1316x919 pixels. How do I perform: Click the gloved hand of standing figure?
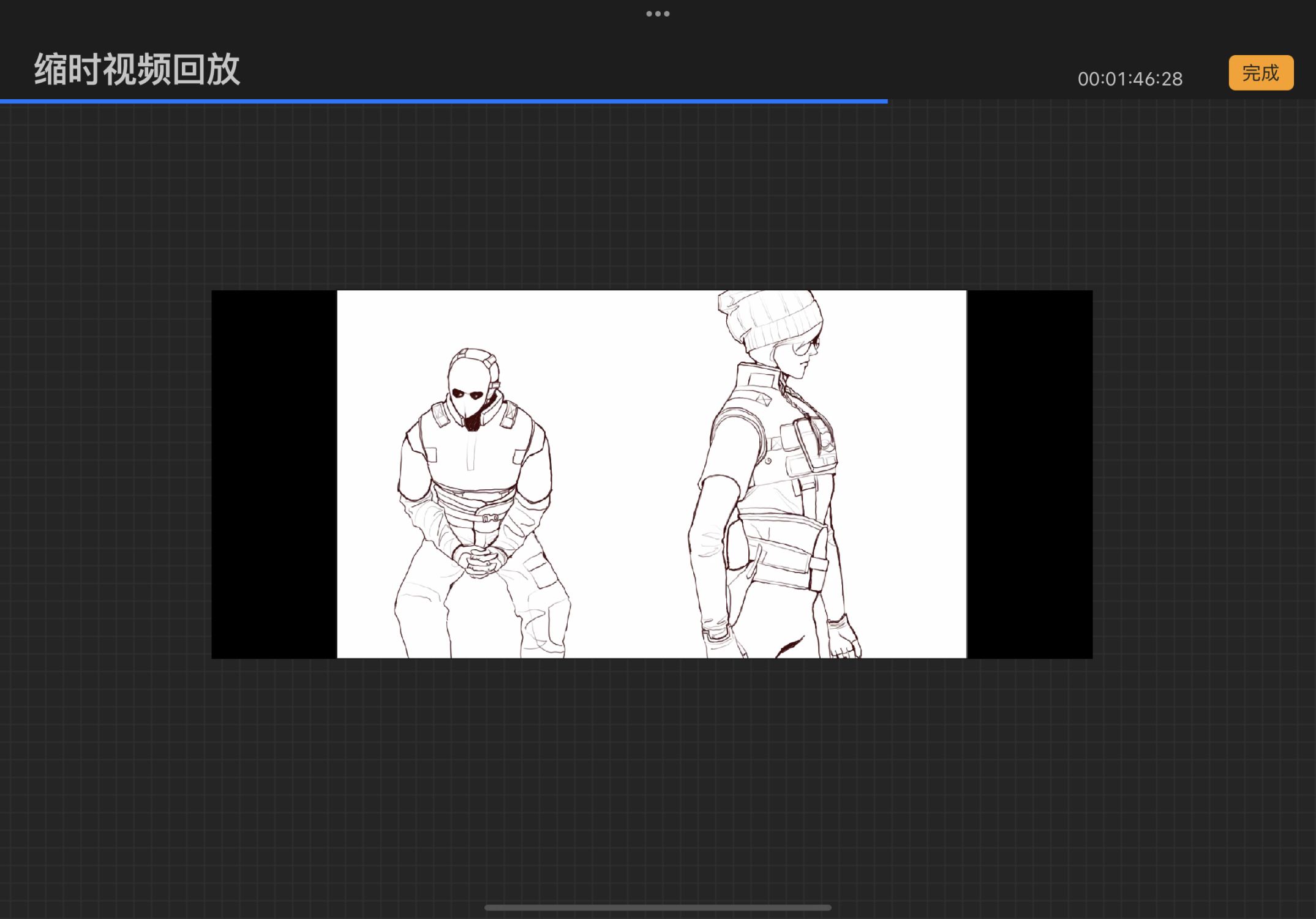coord(844,640)
